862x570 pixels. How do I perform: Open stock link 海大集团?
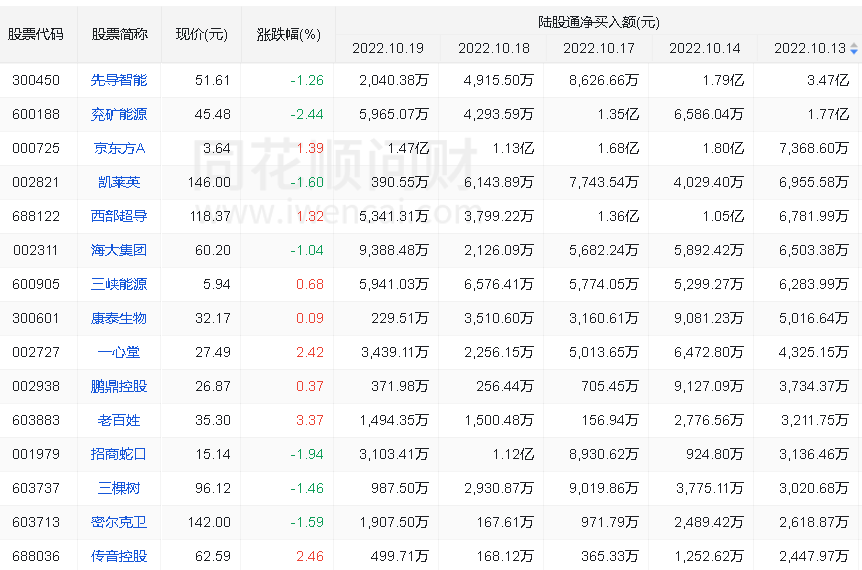point(119,250)
